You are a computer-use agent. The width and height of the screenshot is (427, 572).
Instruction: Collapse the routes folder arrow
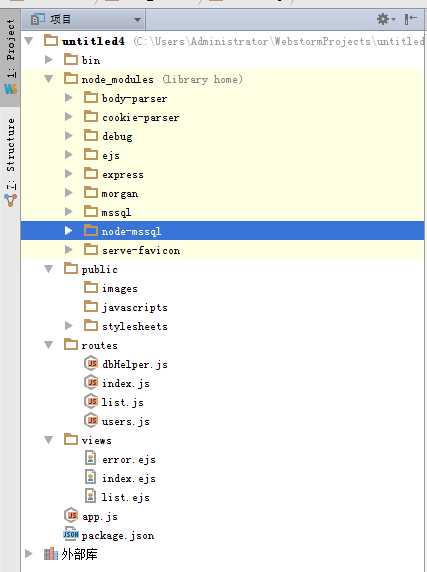[48, 344]
